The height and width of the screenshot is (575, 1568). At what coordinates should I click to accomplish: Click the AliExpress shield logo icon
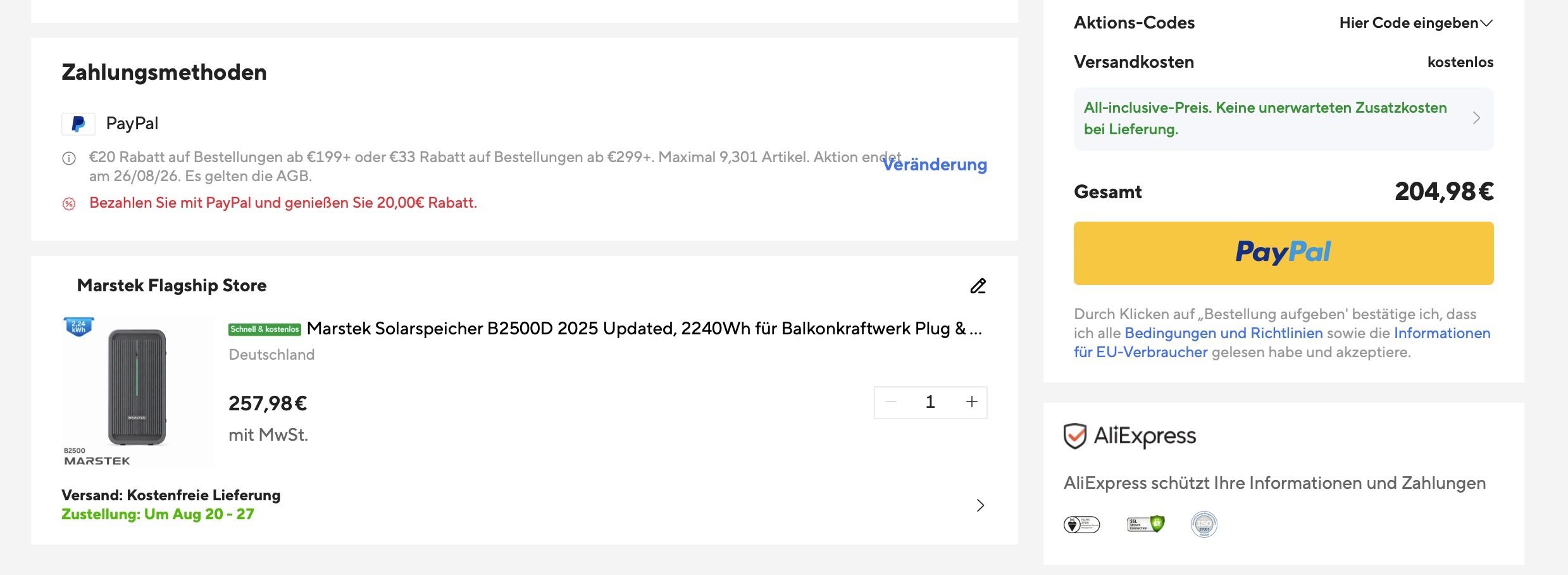(x=1074, y=436)
